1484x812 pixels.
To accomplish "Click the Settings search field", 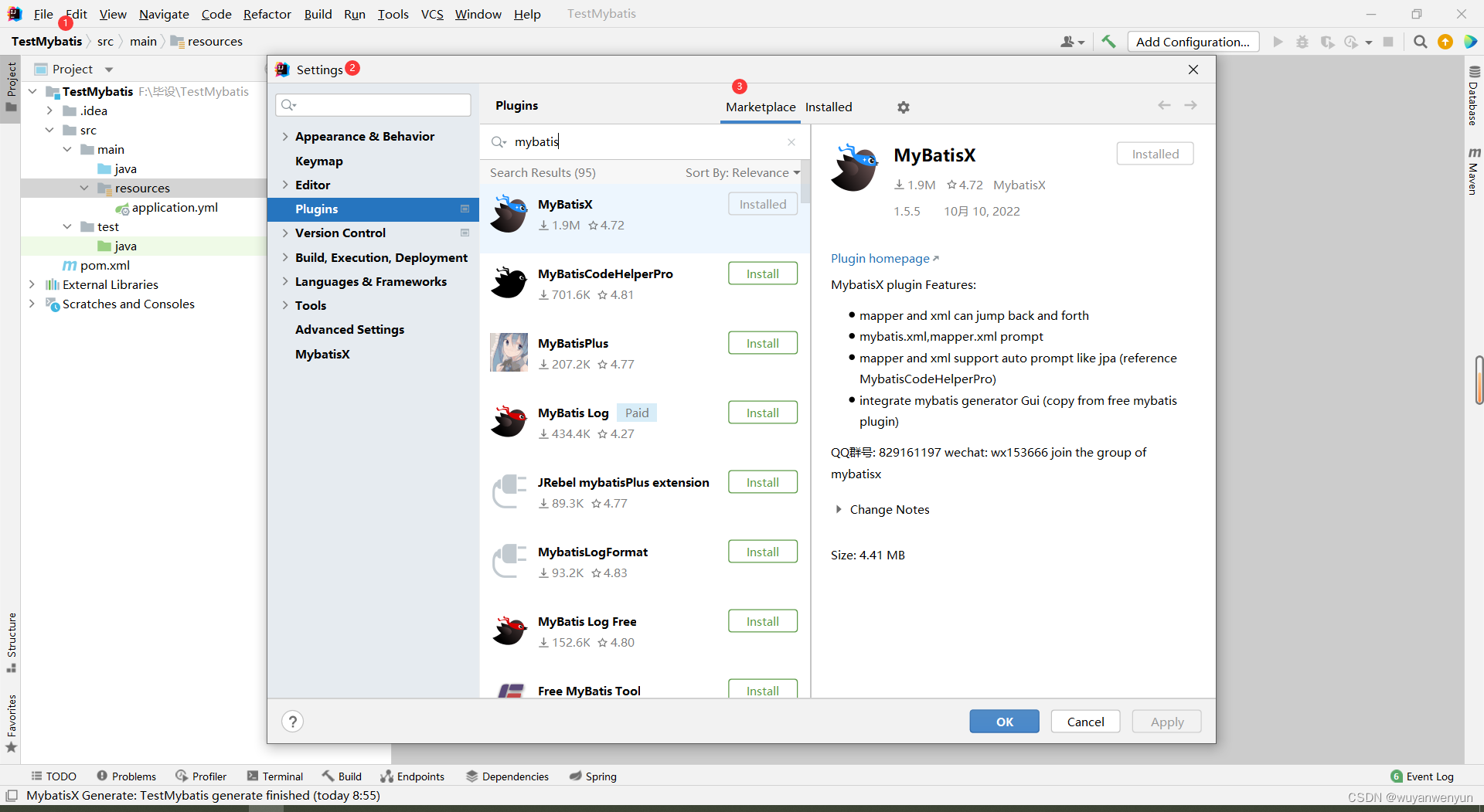I will pos(373,105).
